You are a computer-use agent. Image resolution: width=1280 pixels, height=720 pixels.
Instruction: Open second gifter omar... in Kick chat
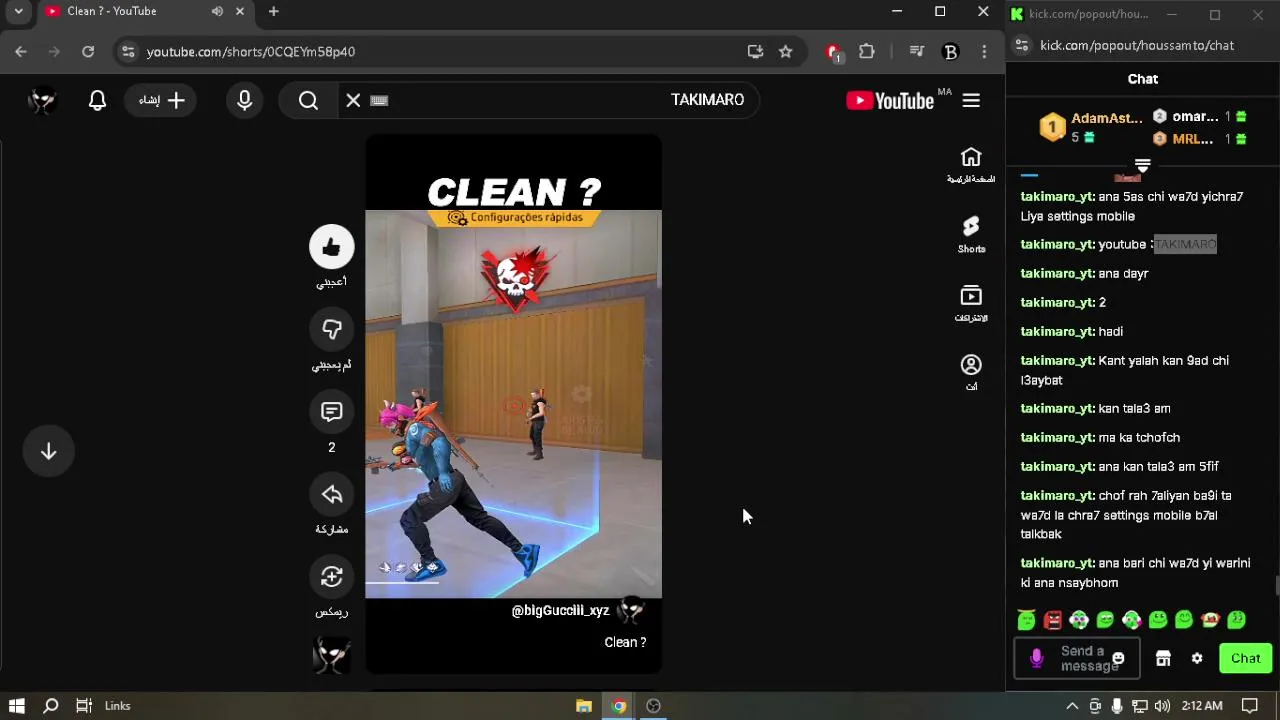tap(1199, 116)
